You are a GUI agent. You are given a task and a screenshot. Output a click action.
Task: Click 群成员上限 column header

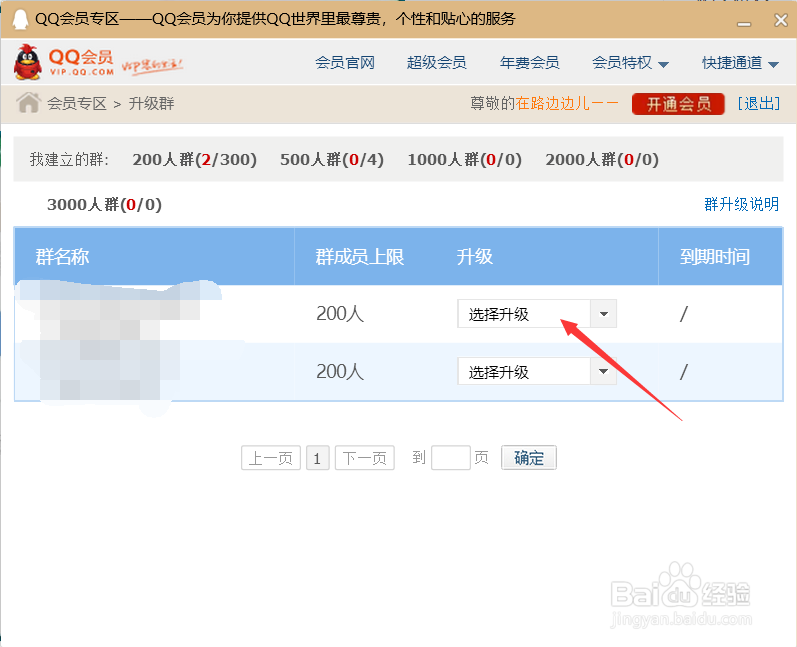[360, 257]
